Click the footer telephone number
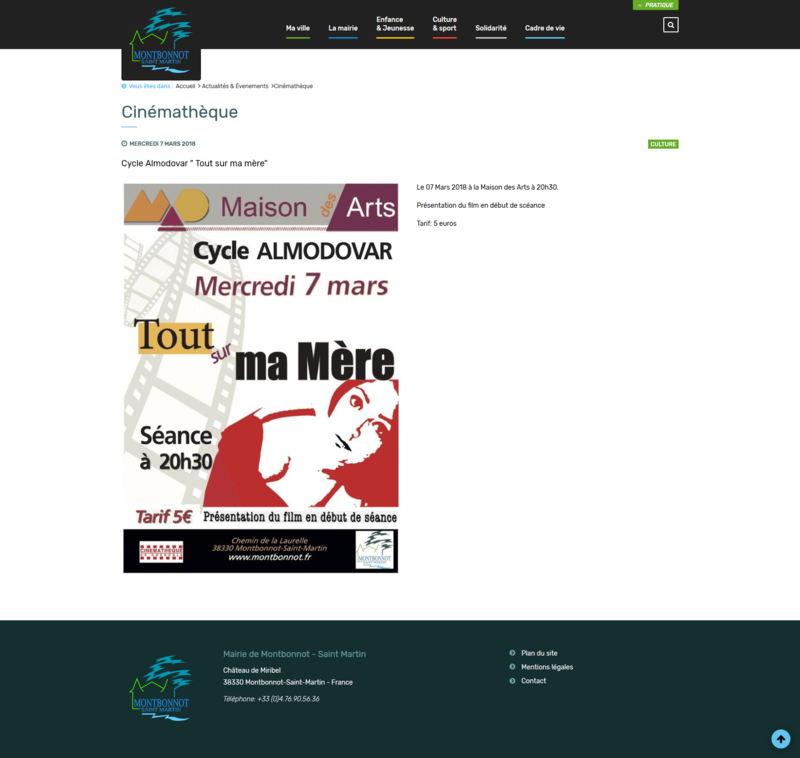This screenshot has height=758, width=800. pos(271,699)
